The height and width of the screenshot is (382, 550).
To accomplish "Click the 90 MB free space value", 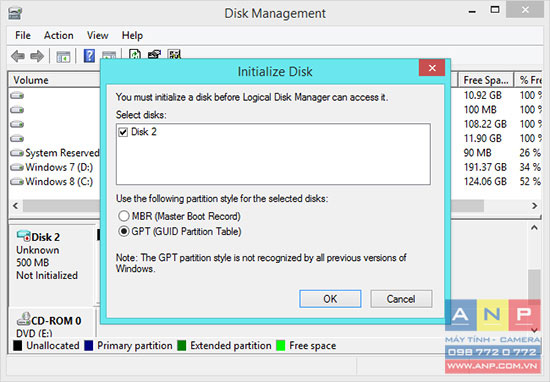I will [x=477, y=153].
